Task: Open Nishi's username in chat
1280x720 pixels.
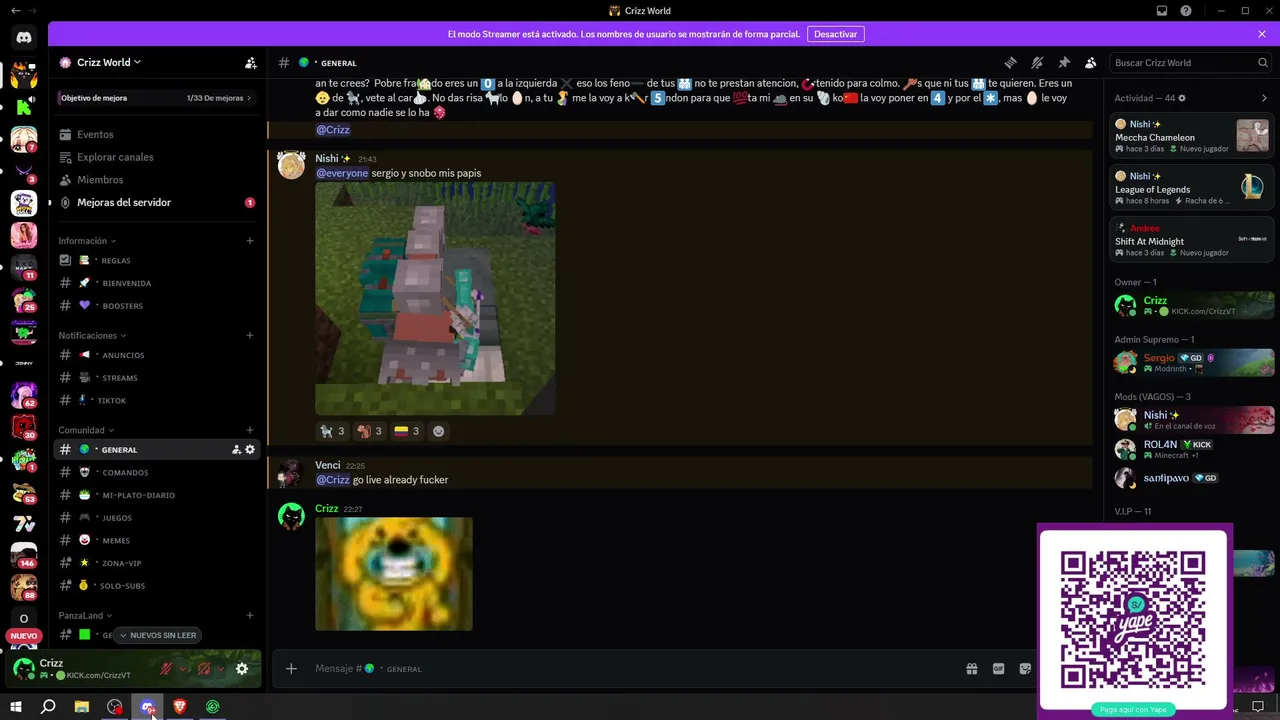Action: pos(327,159)
